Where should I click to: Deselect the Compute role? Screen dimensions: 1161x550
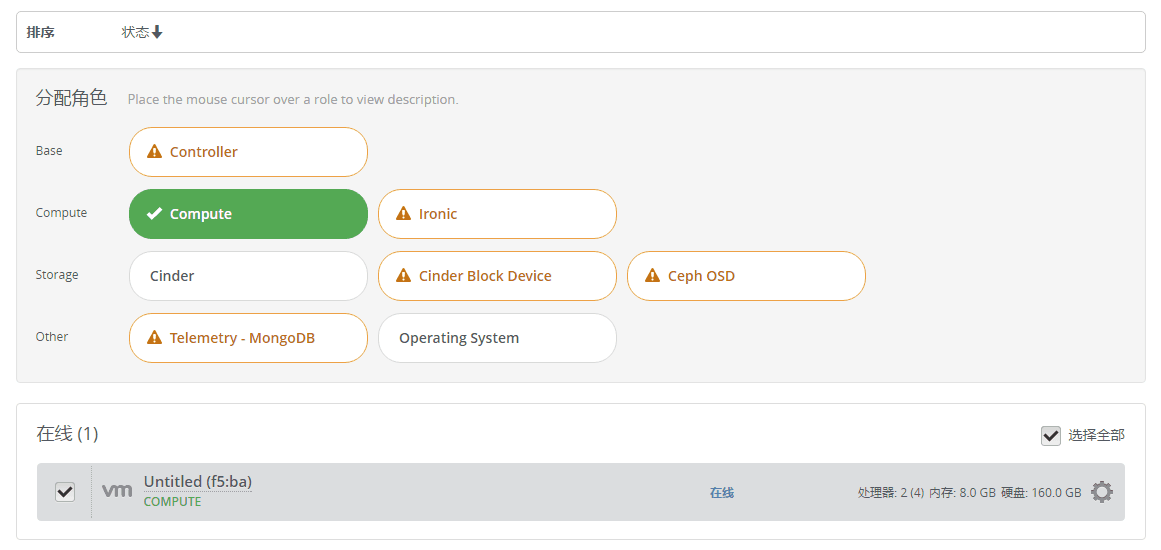click(248, 214)
